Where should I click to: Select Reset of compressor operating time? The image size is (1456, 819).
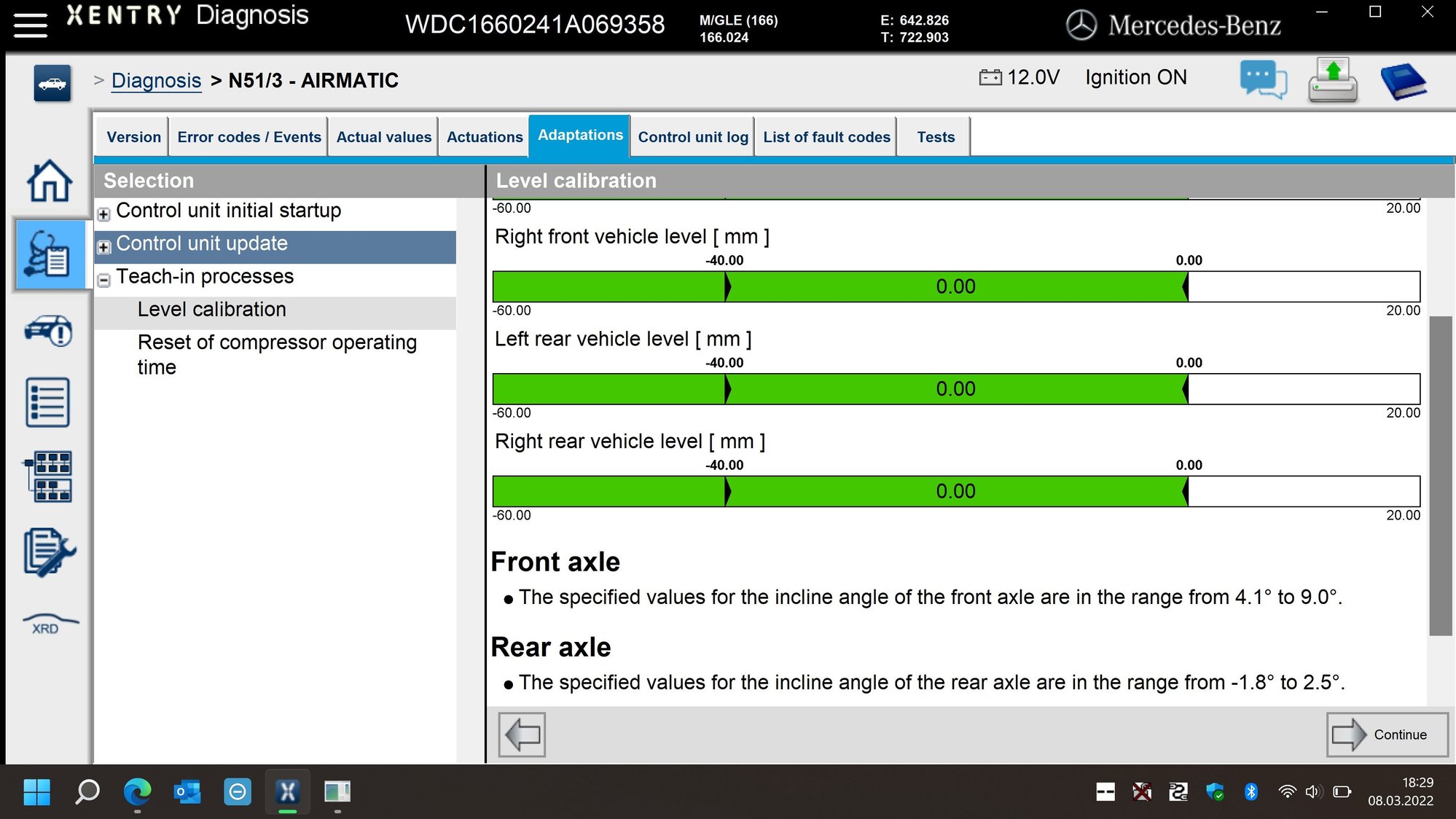click(x=278, y=354)
